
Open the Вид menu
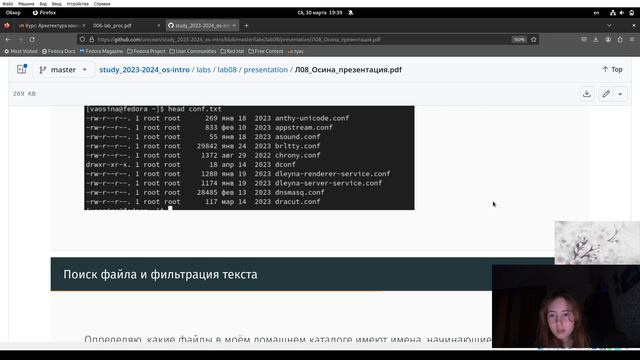[43, 4]
